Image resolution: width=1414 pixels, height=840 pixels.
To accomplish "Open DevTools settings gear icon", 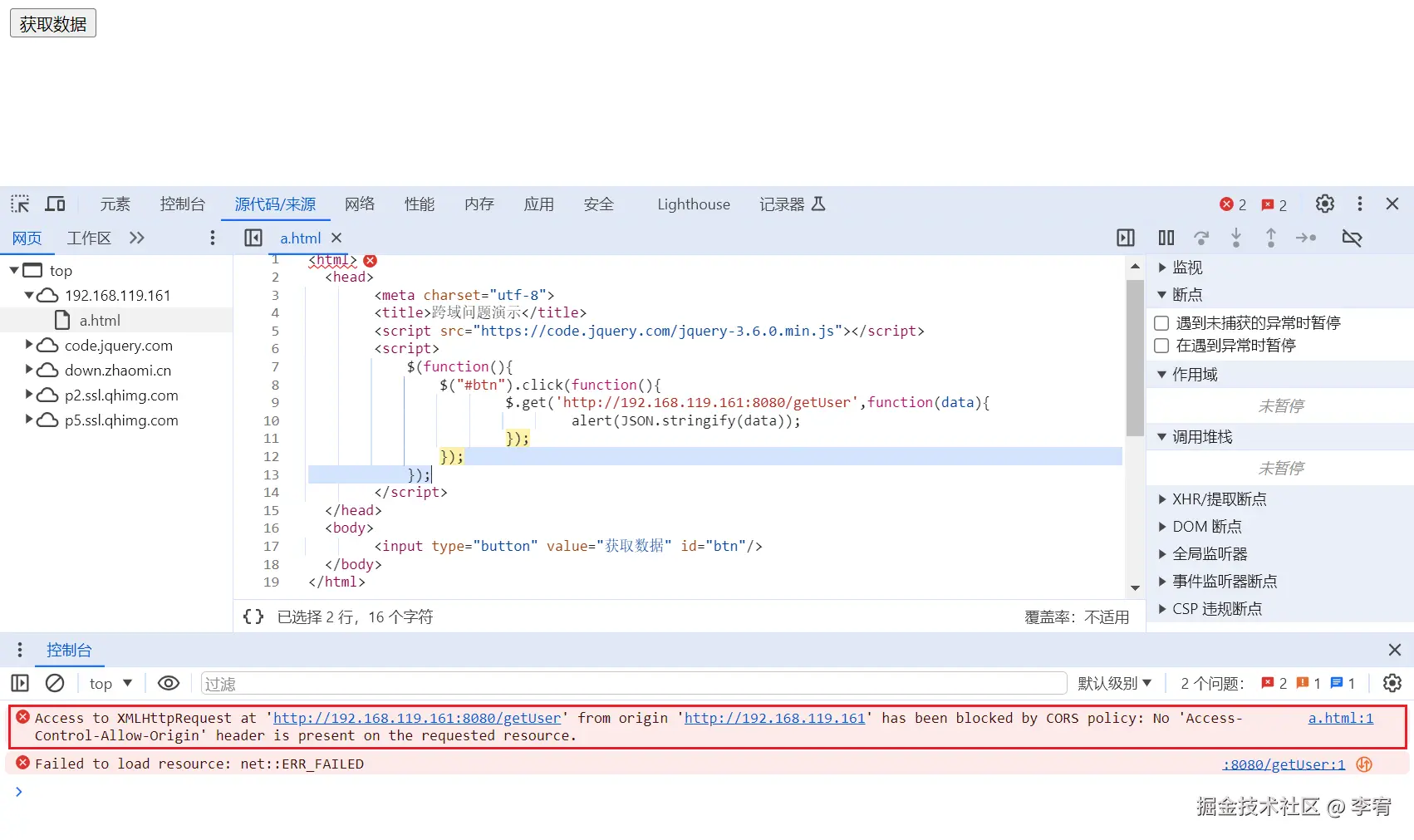I will pos(1325,204).
